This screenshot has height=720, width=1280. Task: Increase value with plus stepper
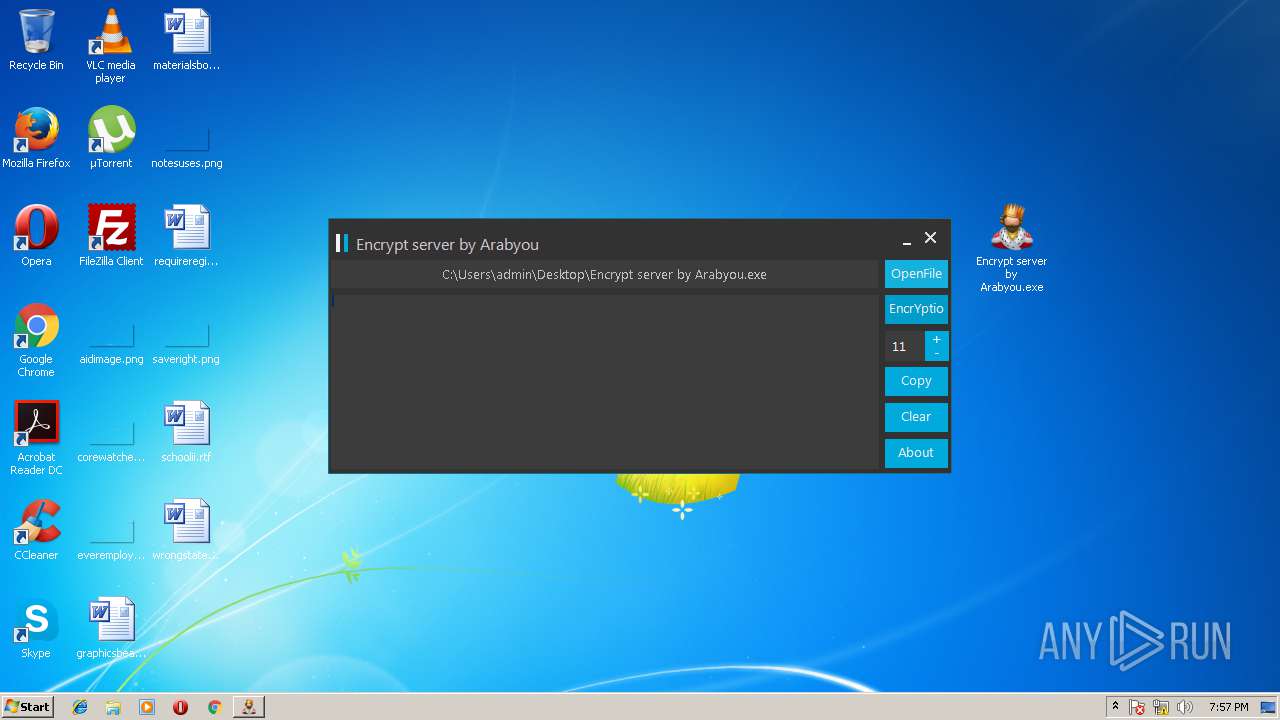pos(936,339)
